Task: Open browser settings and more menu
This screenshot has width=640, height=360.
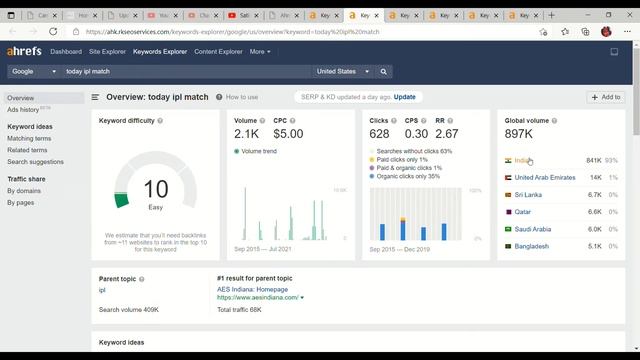Action: (627, 32)
